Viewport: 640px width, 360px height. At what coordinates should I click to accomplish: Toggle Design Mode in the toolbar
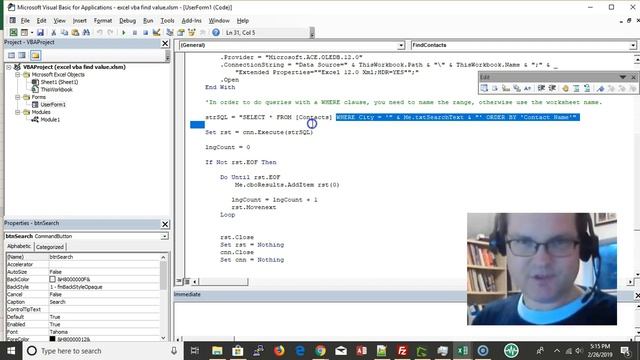pos(156,32)
